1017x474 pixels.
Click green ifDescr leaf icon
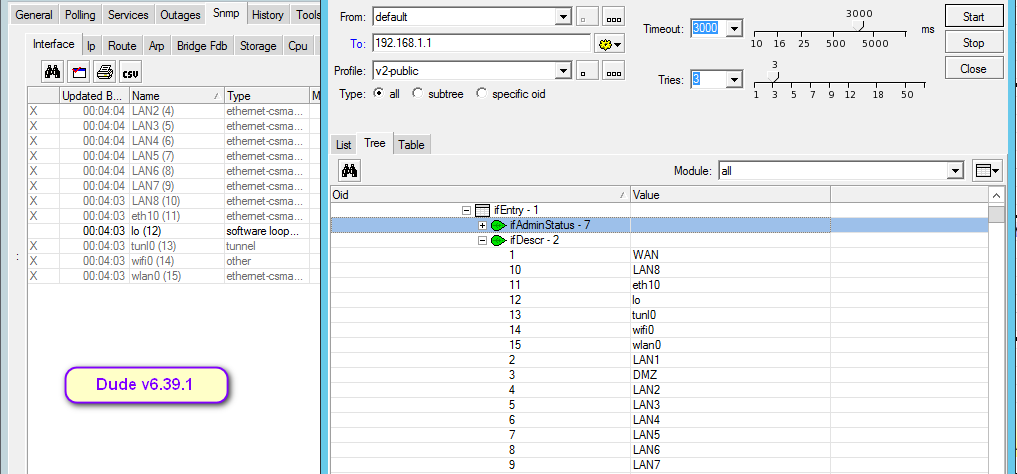point(498,241)
